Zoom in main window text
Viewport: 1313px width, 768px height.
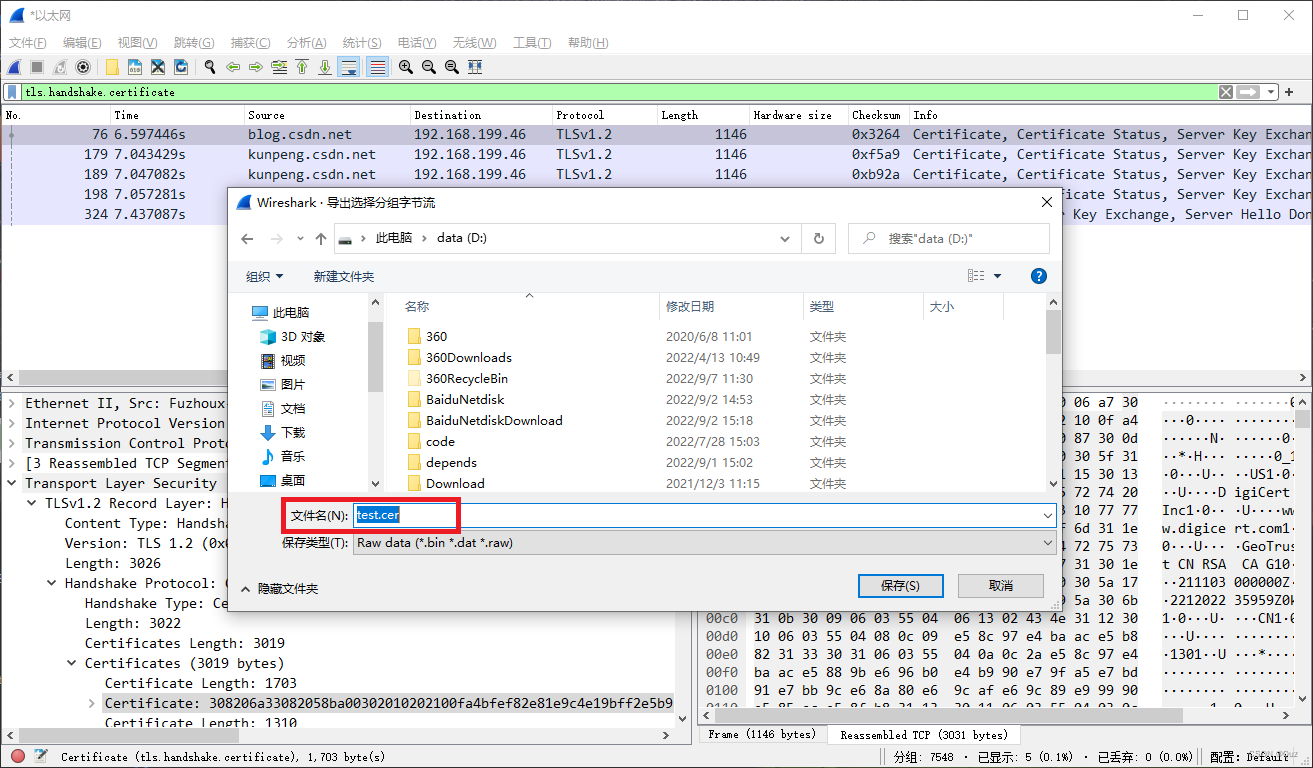[x=406, y=67]
